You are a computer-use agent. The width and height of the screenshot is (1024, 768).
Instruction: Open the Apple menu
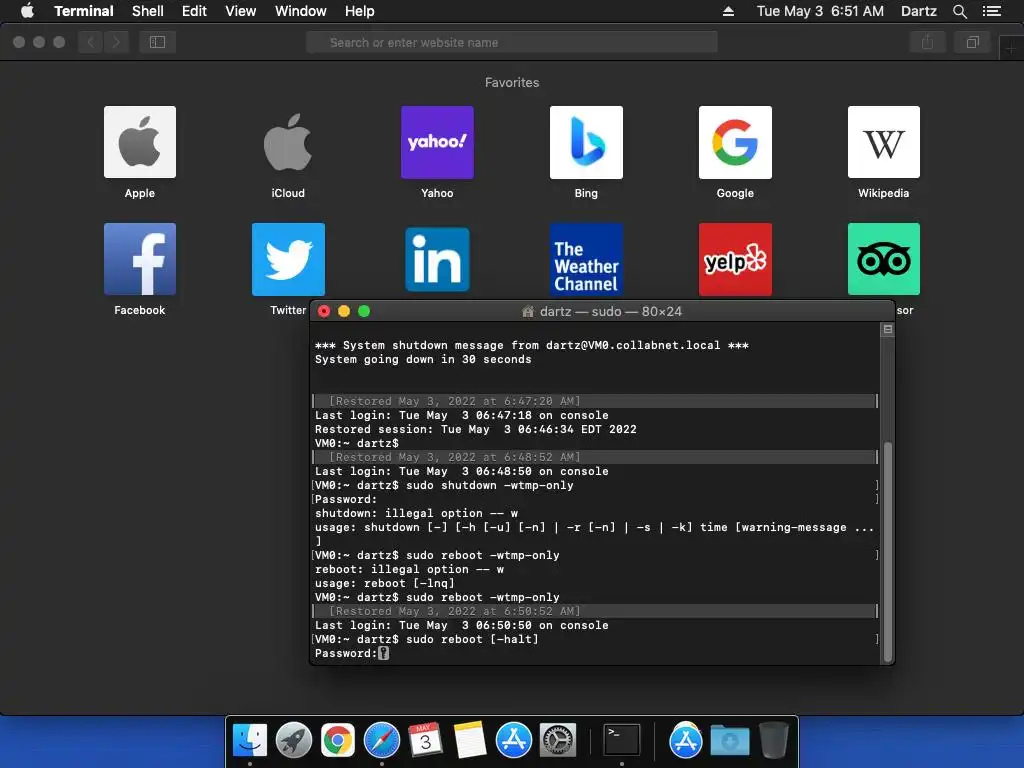(x=27, y=11)
